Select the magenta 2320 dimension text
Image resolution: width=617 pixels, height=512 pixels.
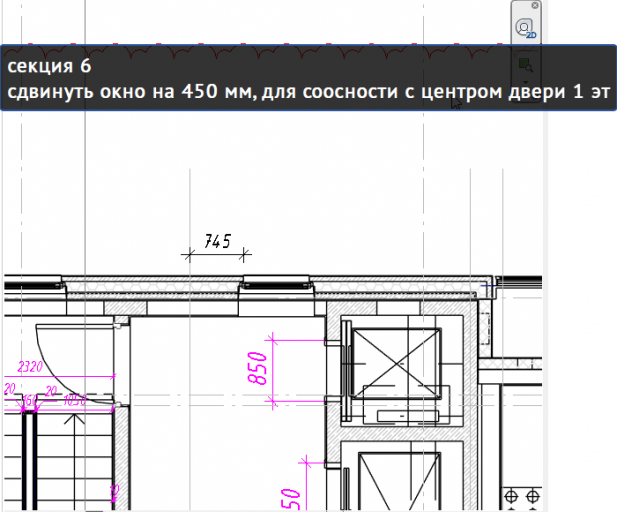[x=30, y=367]
